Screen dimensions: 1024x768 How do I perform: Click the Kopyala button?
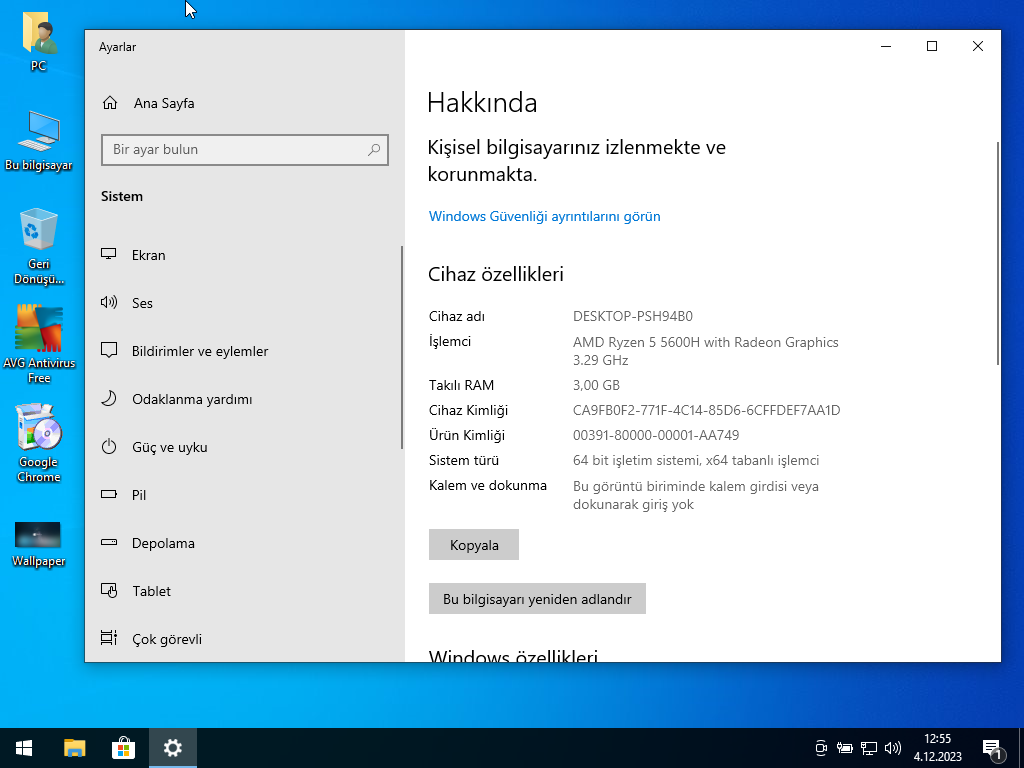473,545
